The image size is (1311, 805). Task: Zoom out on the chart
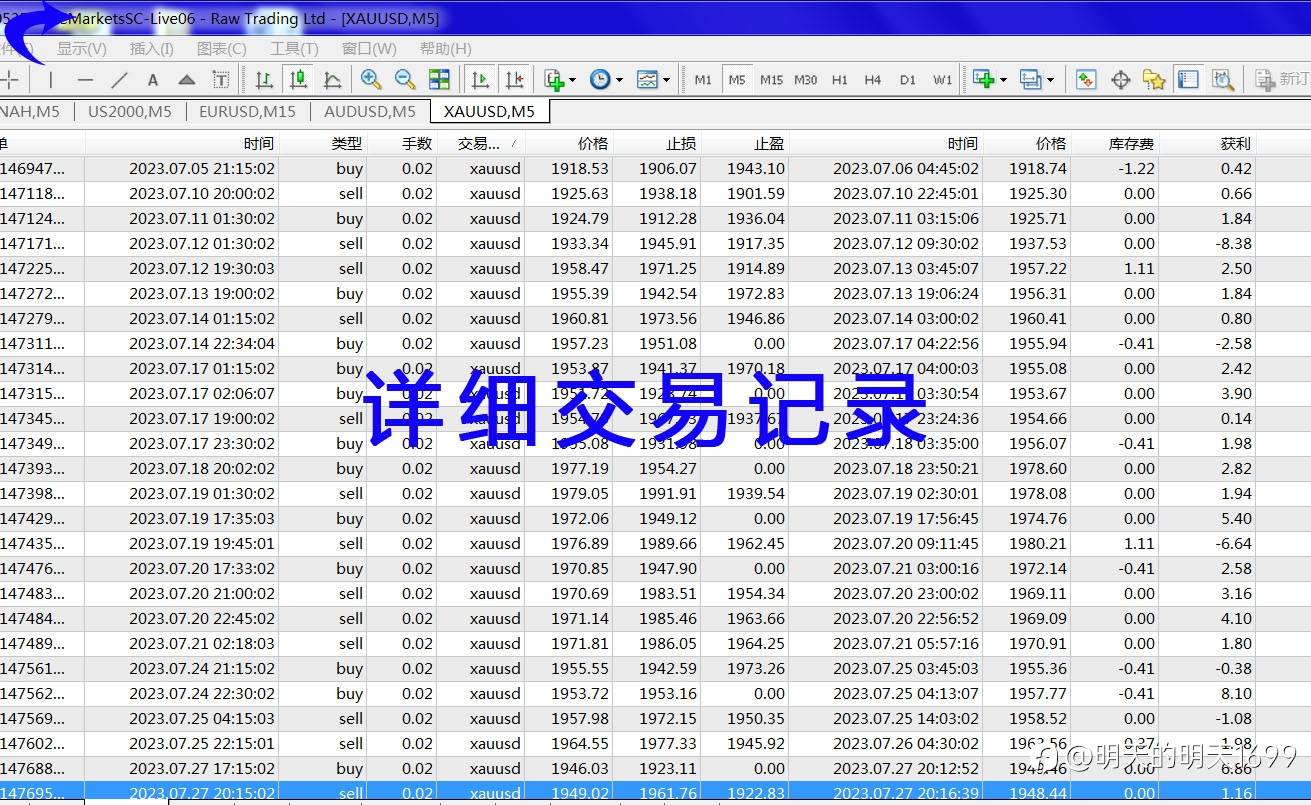[x=405, y=79]
